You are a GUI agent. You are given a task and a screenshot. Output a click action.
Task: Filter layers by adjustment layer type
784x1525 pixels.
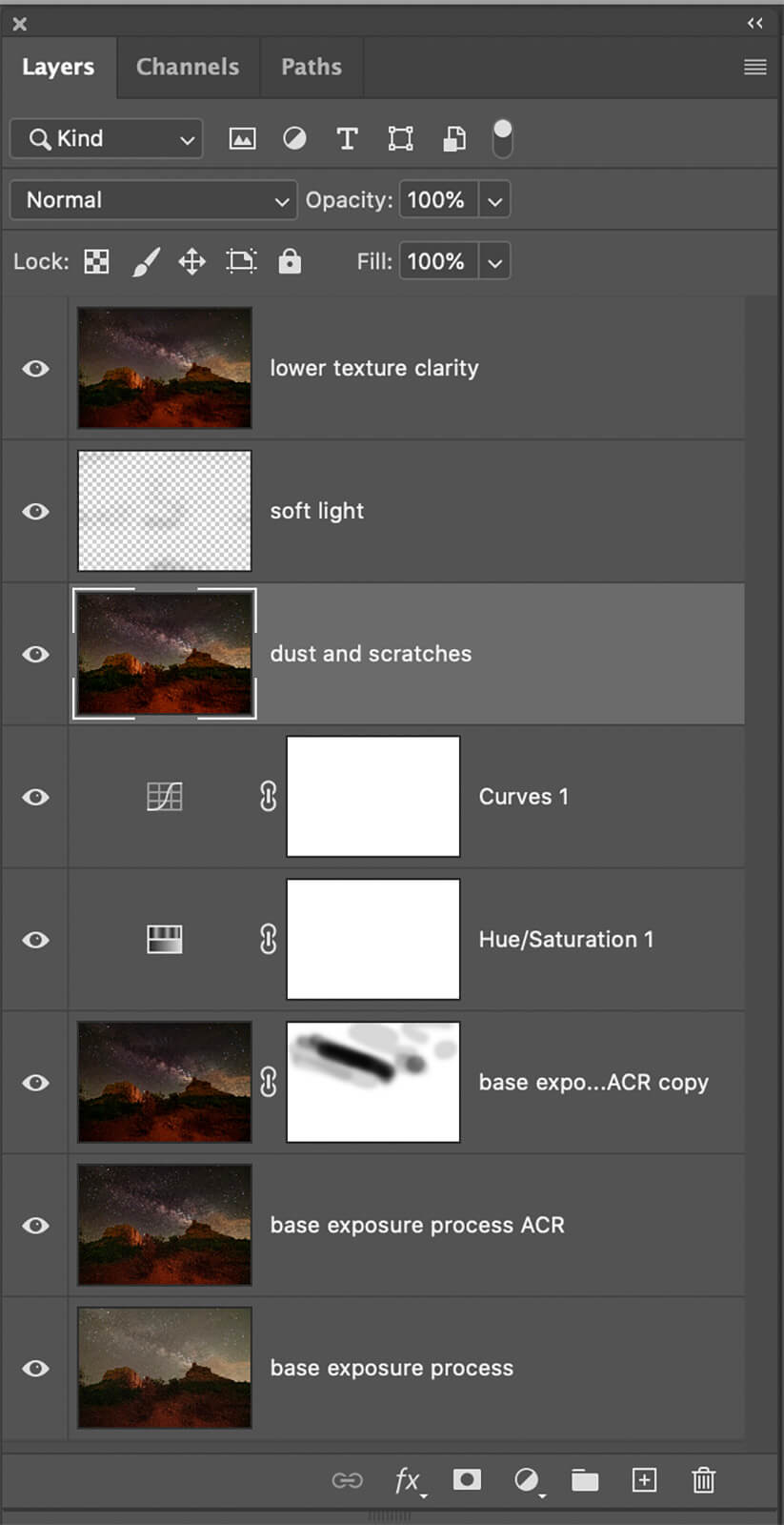coord(294,139)
